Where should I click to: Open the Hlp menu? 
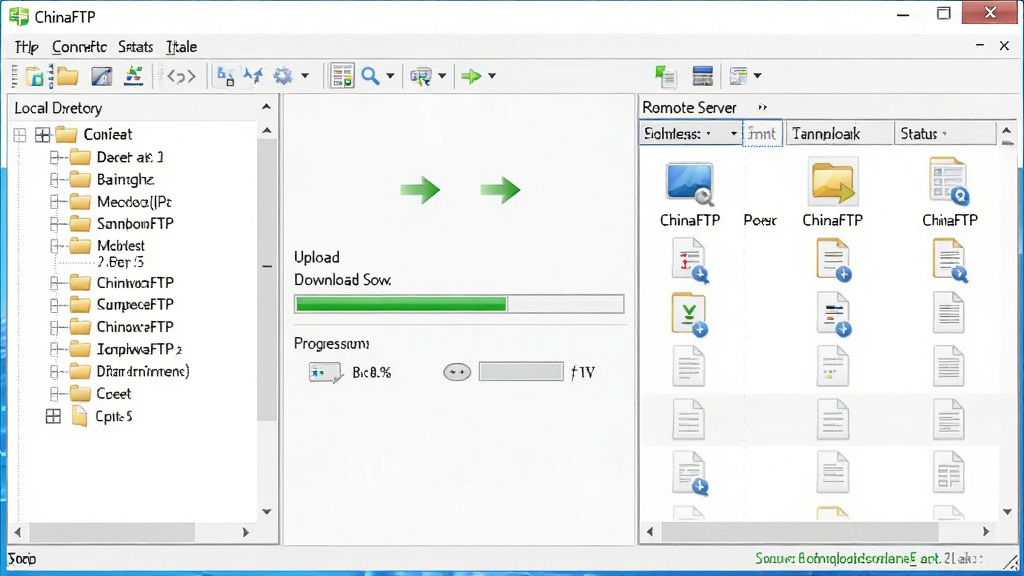[x=27, y=47]
